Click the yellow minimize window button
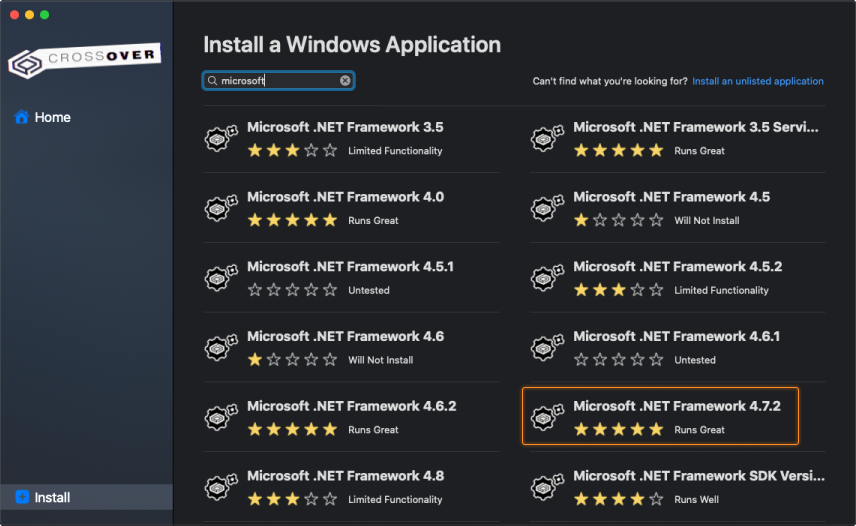856x526 pixels. tap(29, 15)
